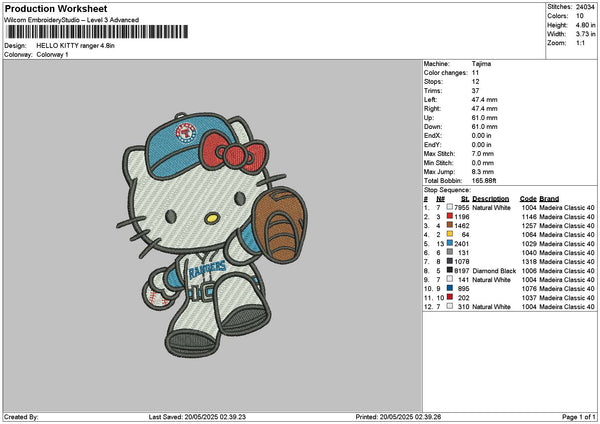Click the Total Bobbin value 165.88ft

487,177
